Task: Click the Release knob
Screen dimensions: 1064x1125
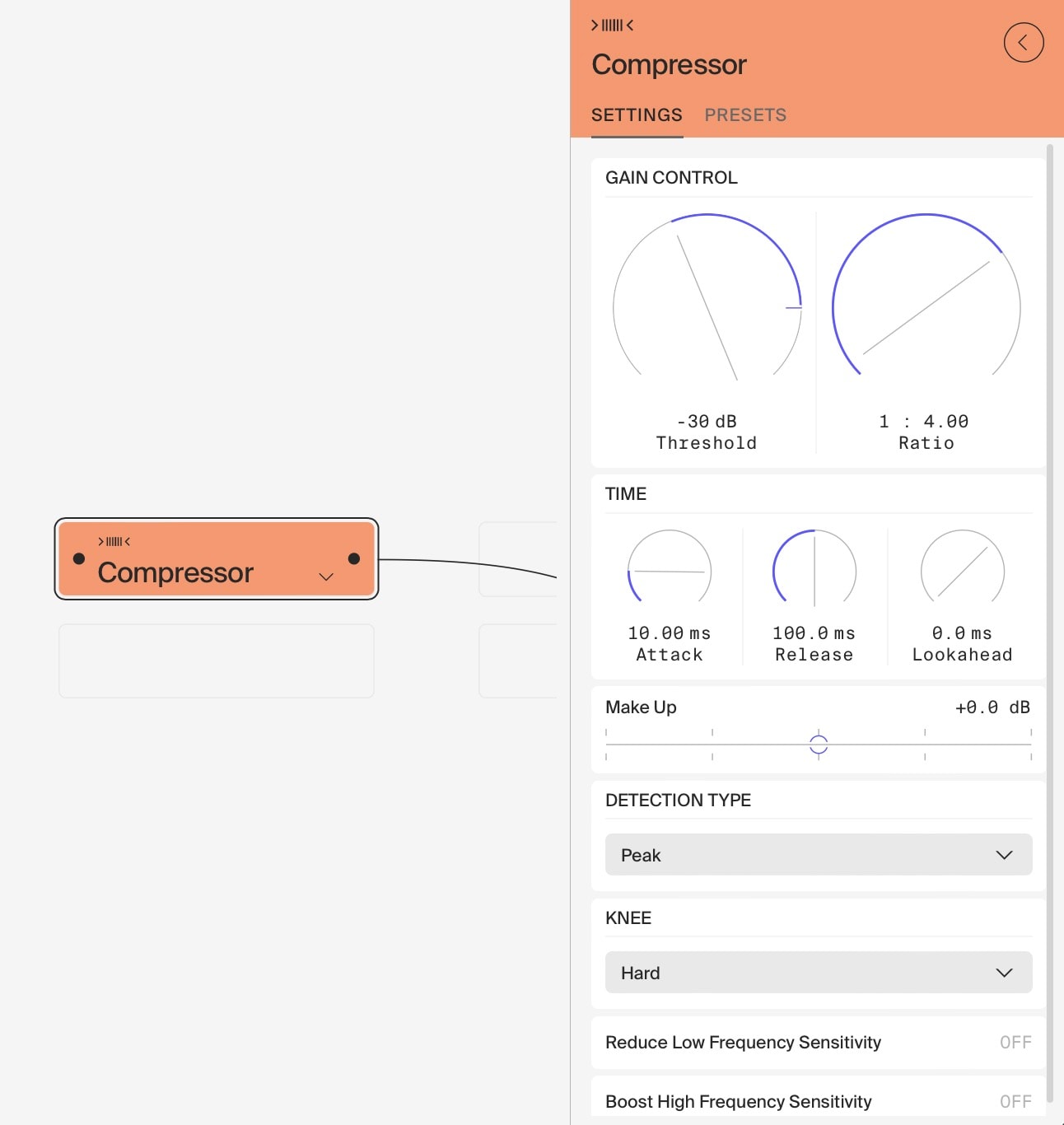Action: tap(814, 570)
